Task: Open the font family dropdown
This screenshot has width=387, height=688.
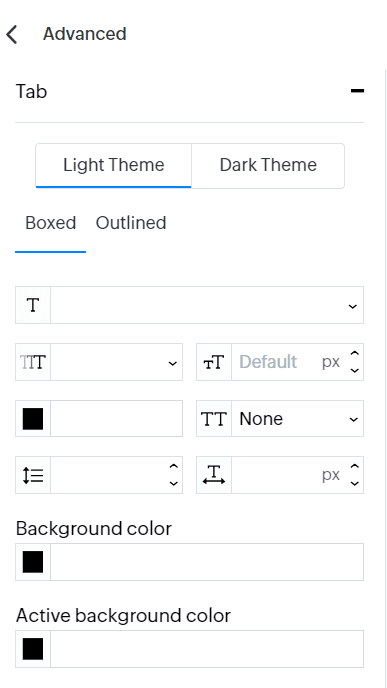Action: 207,305
